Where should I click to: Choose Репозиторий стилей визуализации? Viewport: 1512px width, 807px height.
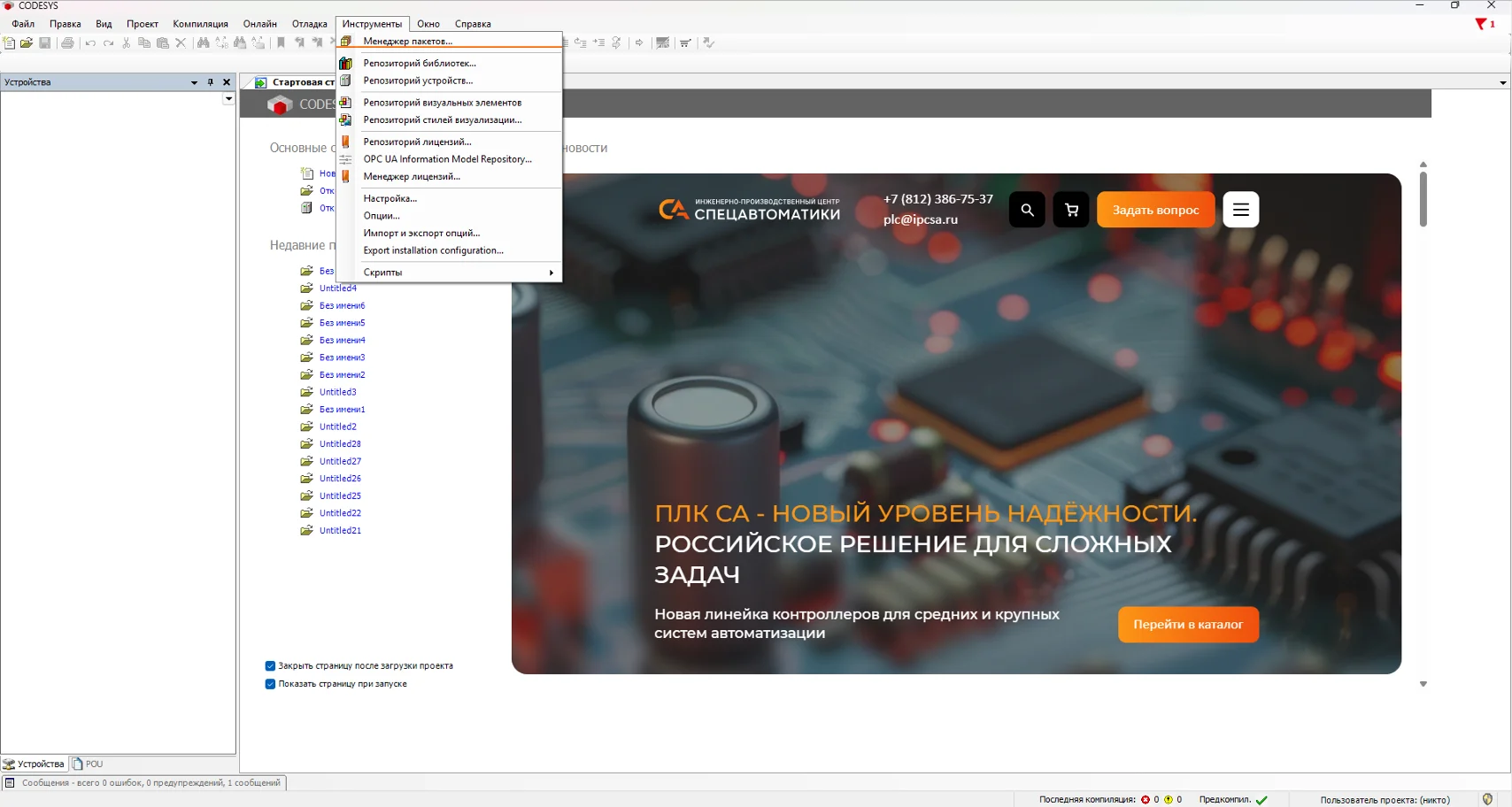450,120
